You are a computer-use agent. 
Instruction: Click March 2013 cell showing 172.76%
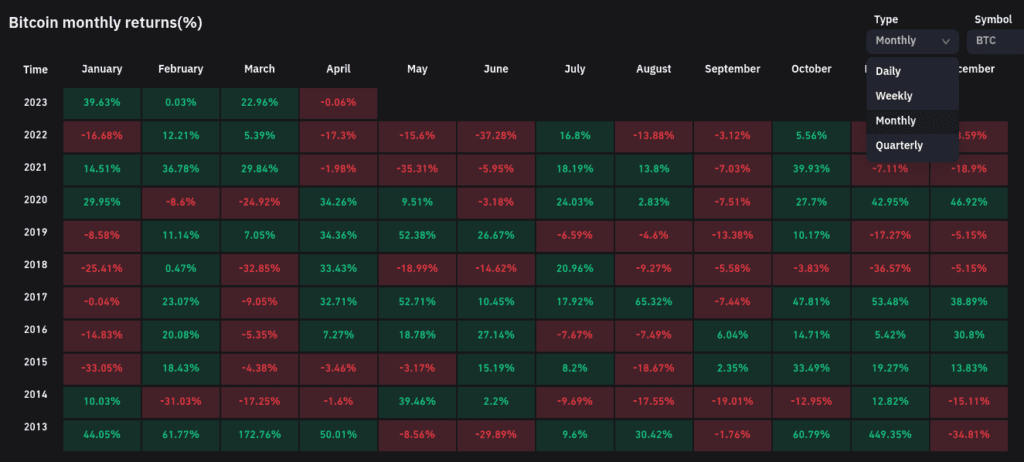(x=259, y=435)
